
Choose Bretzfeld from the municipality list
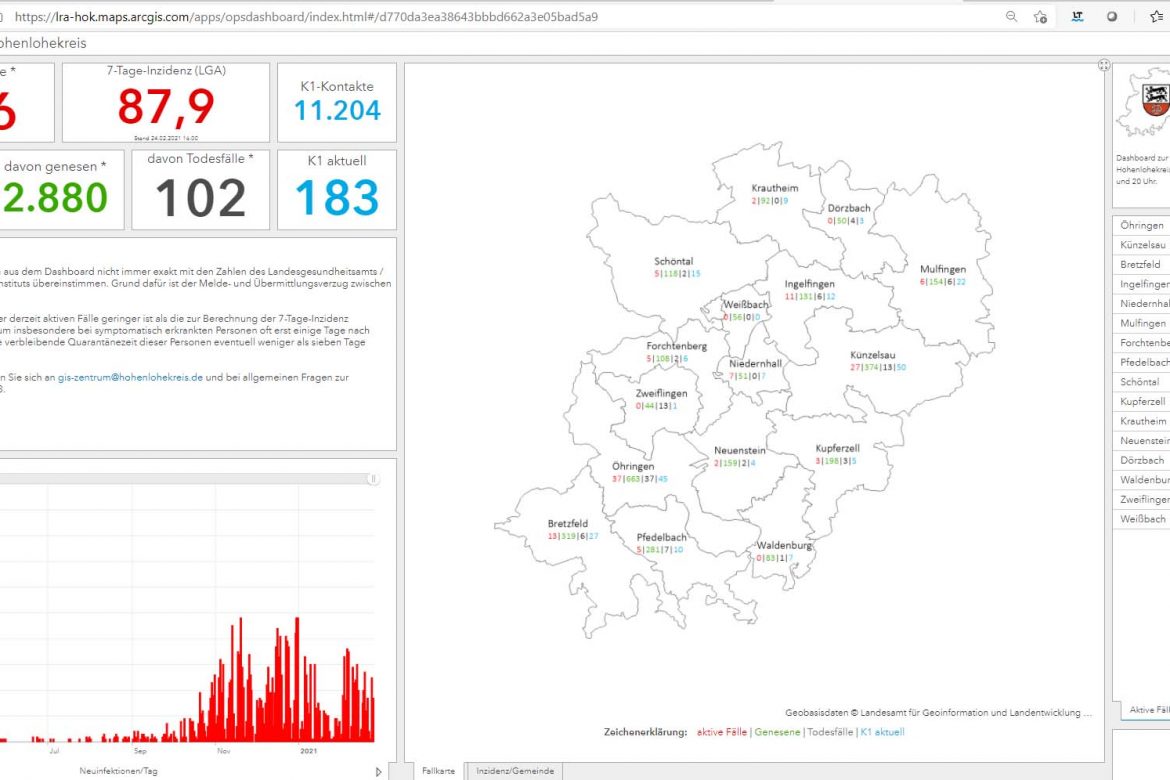click(x=1142, y=265)
